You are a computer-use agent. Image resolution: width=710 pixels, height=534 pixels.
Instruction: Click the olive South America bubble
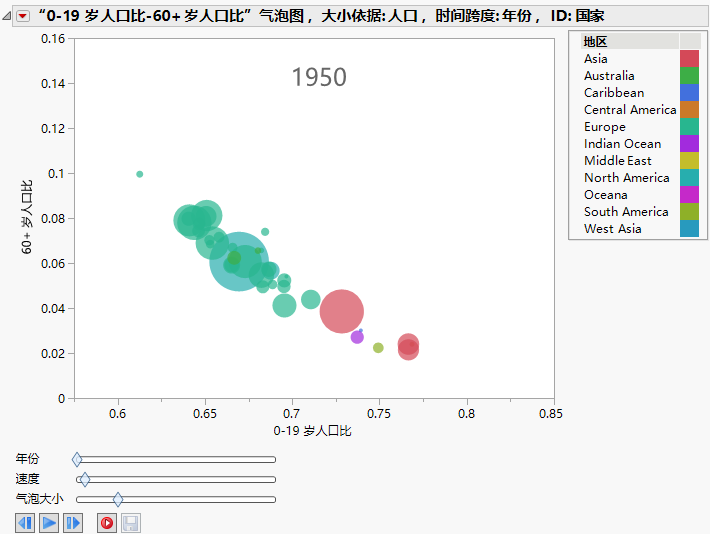(378, 348)
